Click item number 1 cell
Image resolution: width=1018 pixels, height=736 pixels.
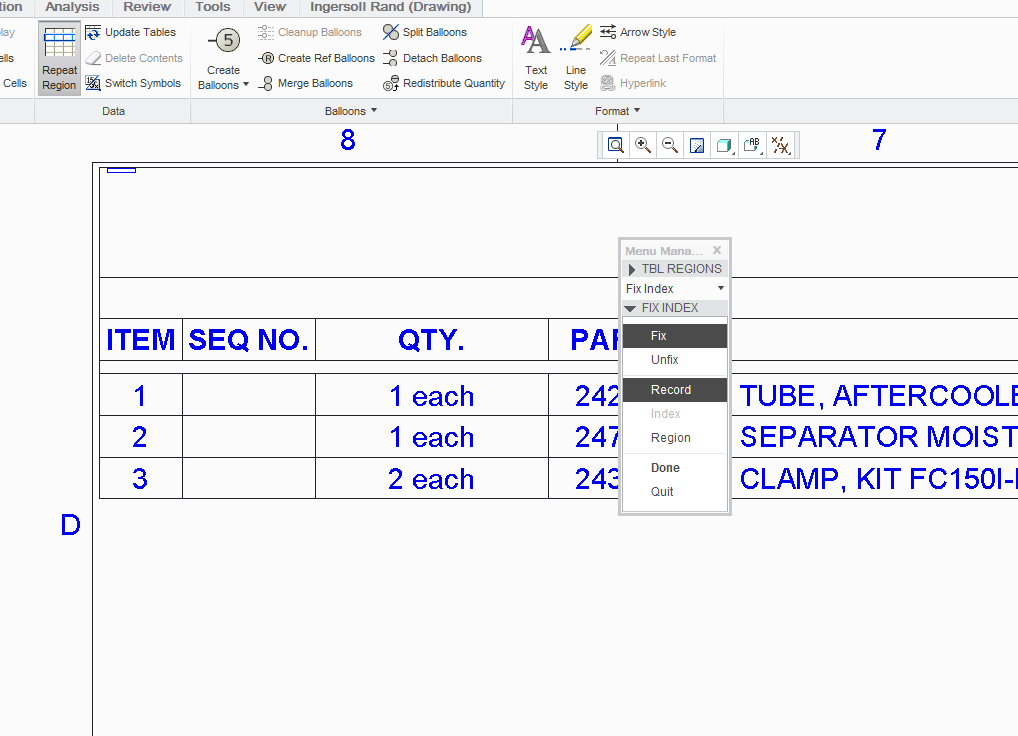[x=141, y=395]
